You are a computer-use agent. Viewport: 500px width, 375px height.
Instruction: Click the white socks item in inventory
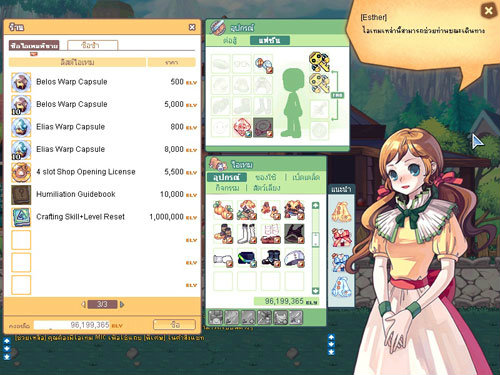click(247, 234)
